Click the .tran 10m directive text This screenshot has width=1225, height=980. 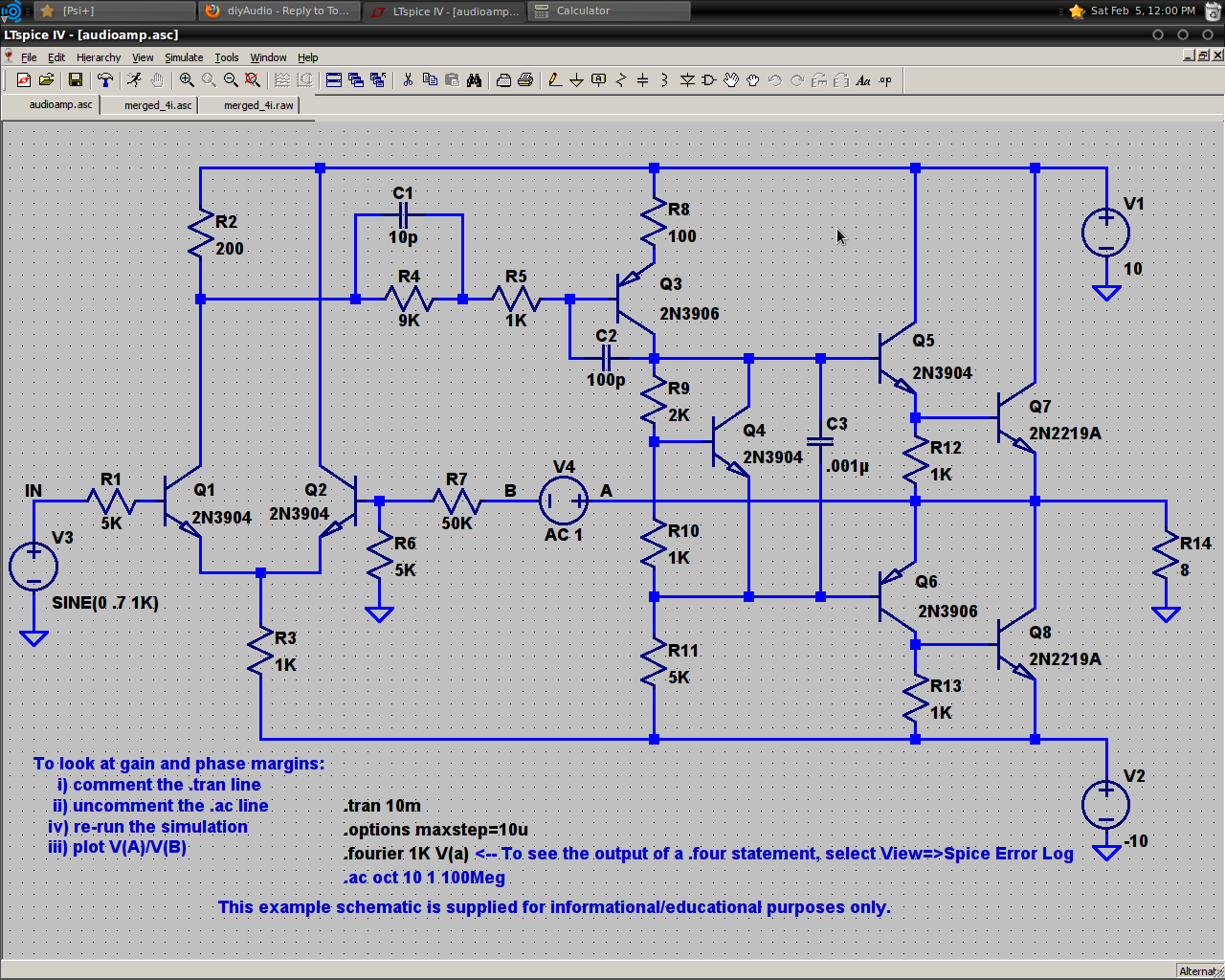382,806
